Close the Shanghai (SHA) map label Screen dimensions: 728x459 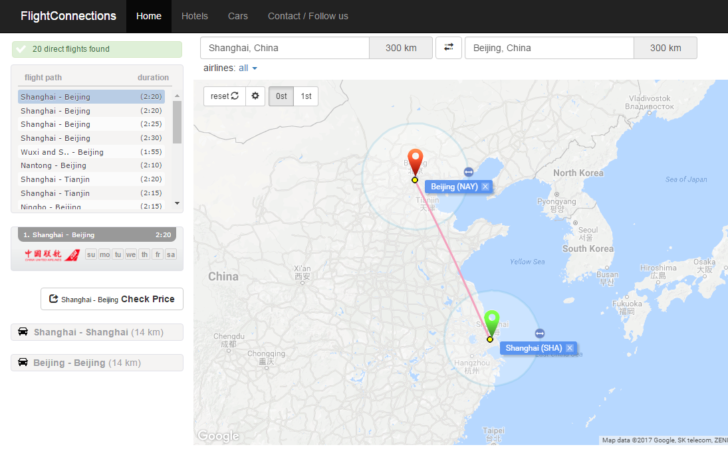(570, 348)
